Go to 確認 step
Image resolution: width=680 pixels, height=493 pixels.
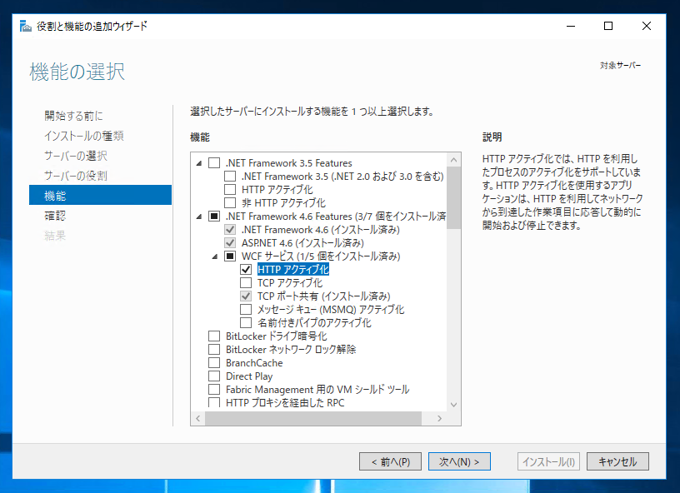pos(55,215)
